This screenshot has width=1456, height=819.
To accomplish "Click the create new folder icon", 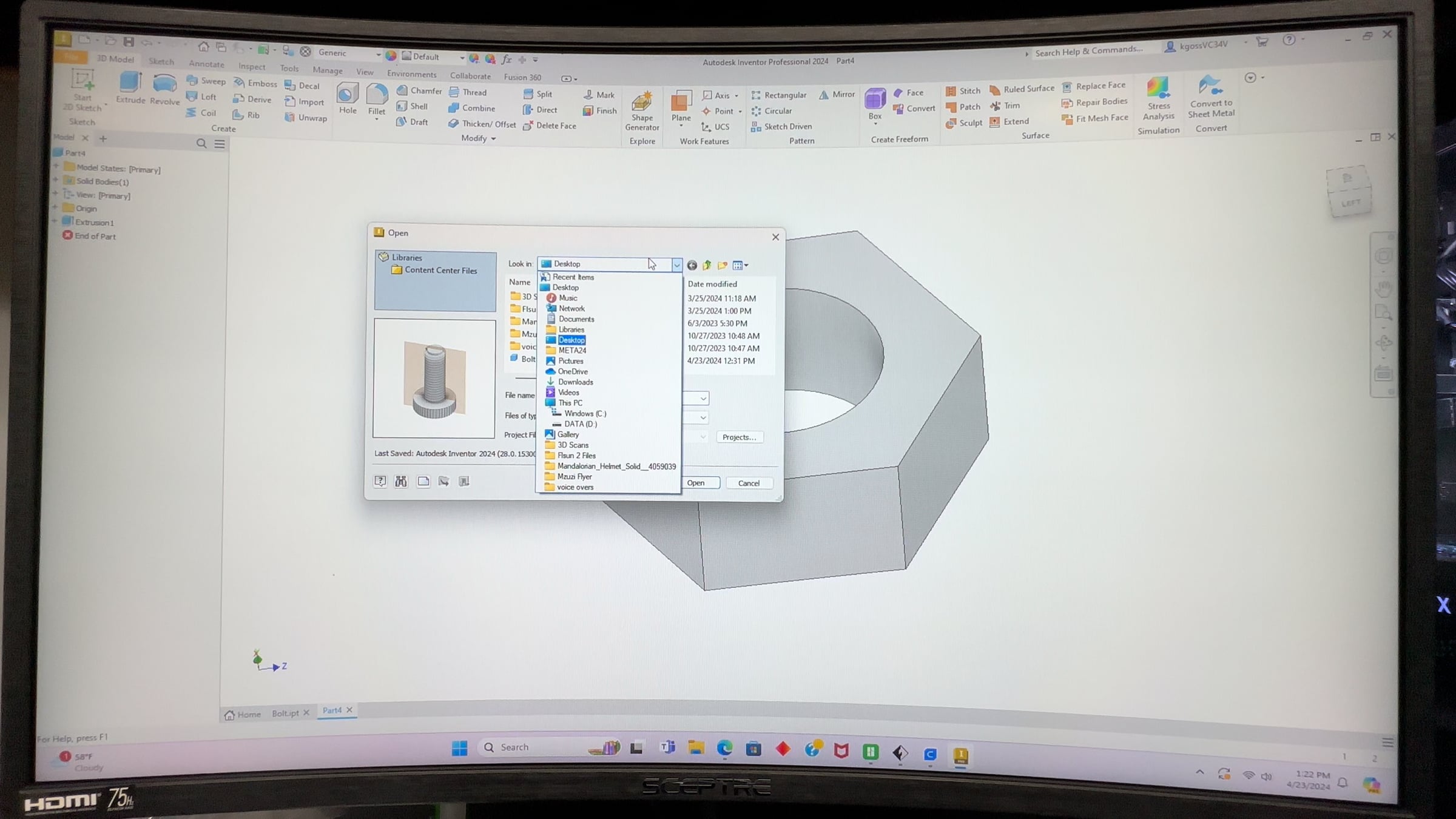I will click(722, 265).
